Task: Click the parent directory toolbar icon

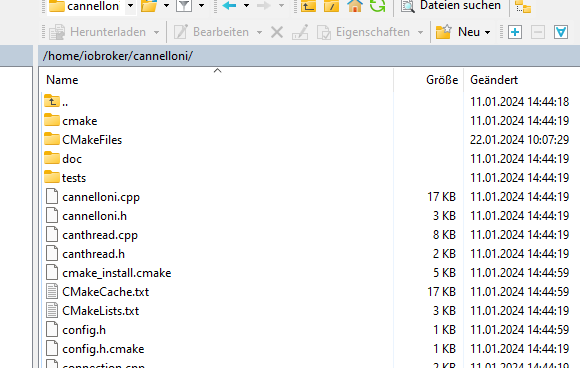Action: (308, 6)
